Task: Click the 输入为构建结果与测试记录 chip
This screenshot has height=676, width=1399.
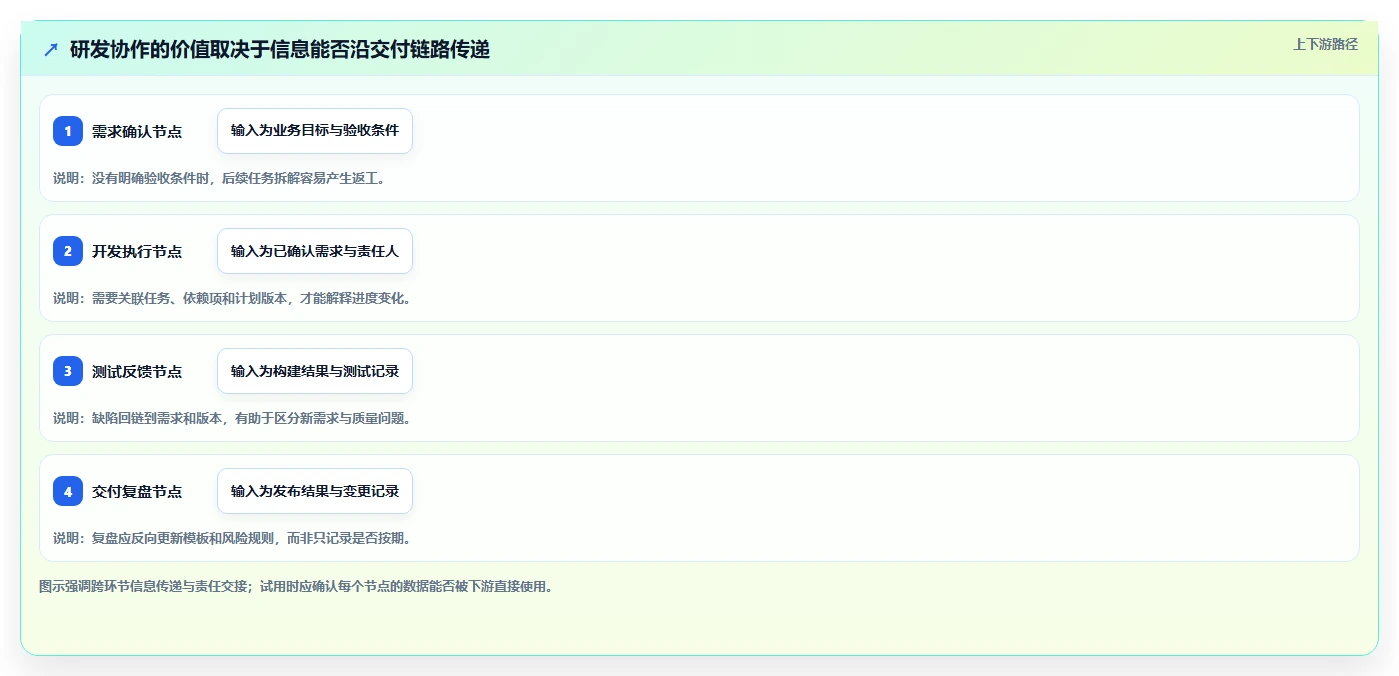Action: point(315,371)
